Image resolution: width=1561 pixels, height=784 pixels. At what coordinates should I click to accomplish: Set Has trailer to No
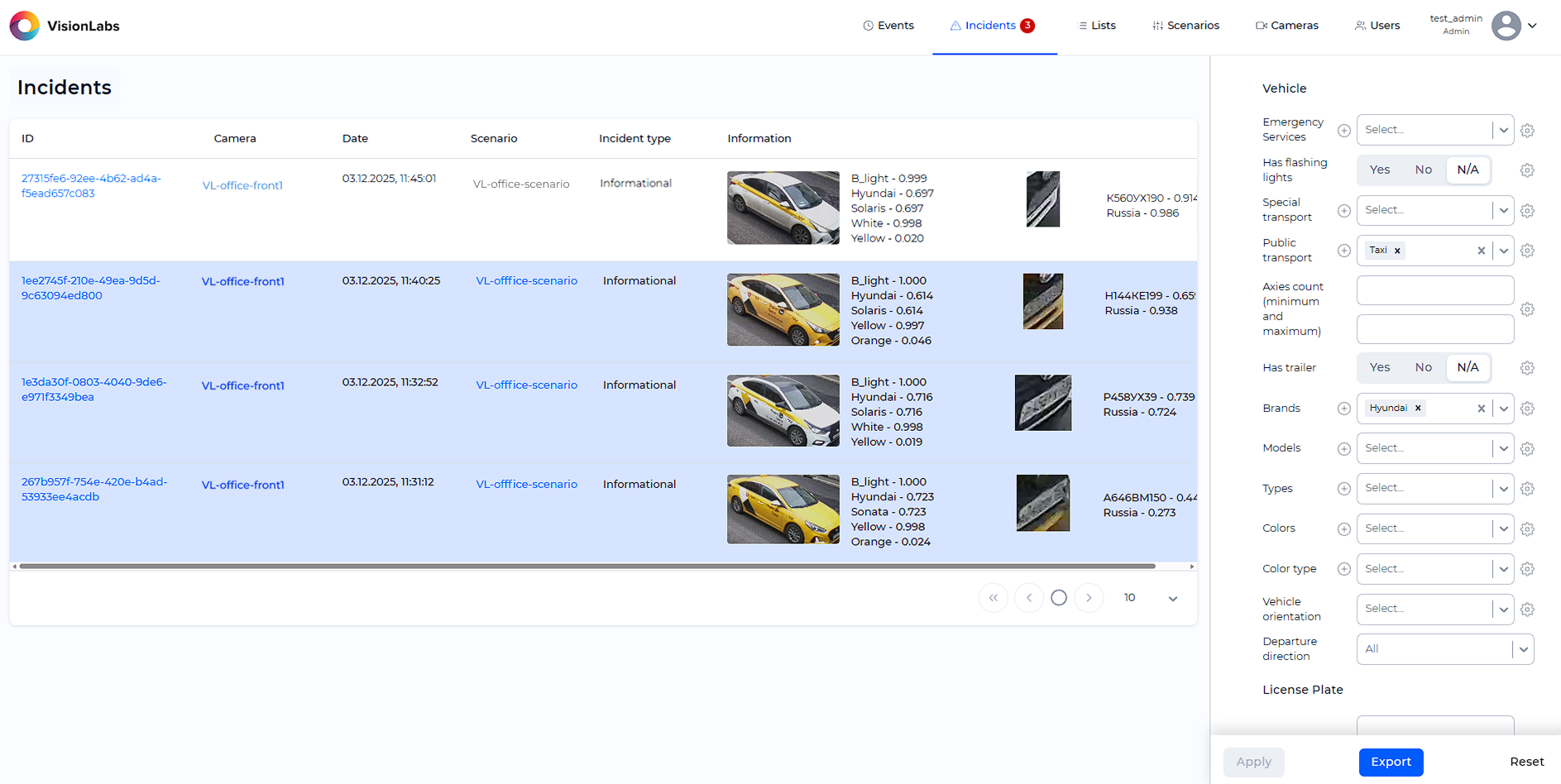(1424, 367)
